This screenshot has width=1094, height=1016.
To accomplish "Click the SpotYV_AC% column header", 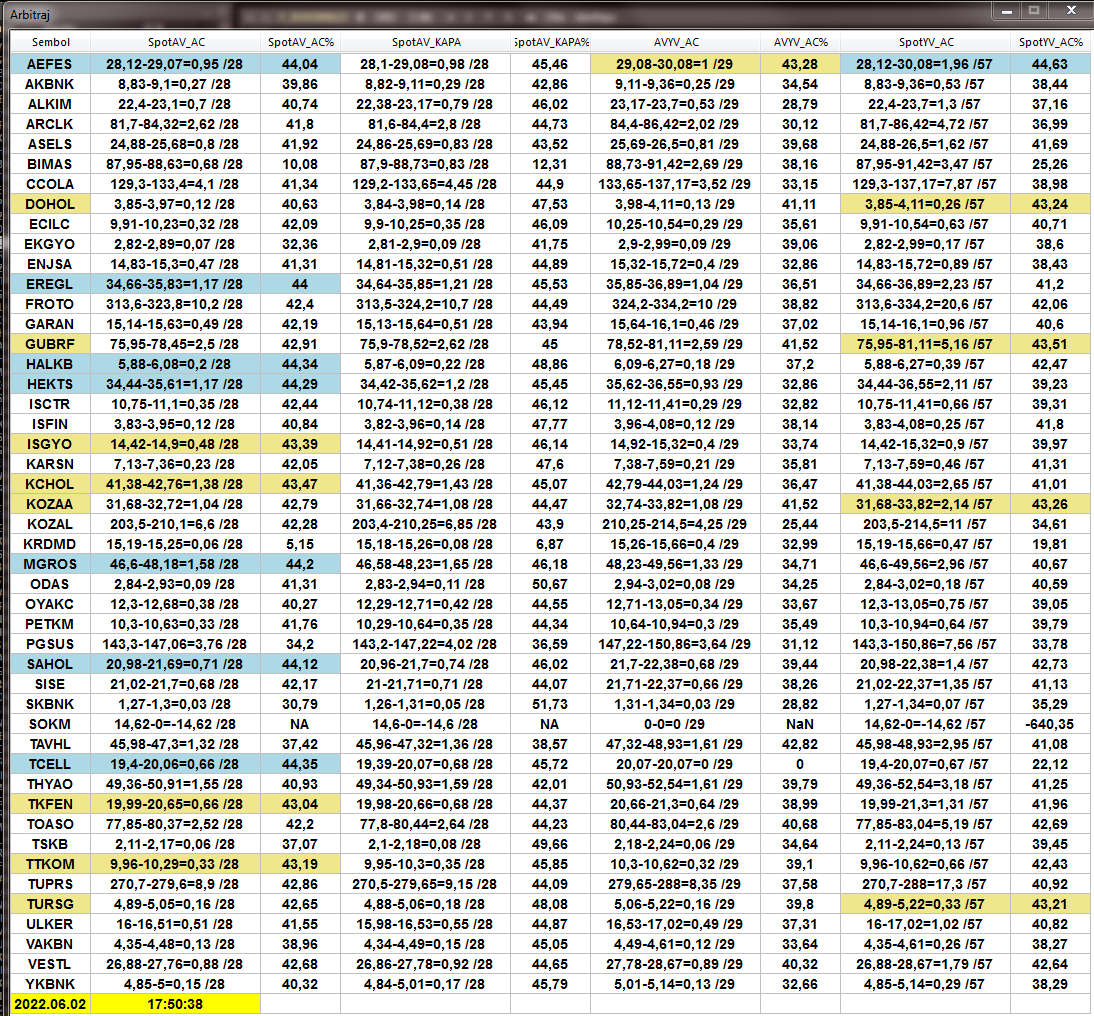I will pyautogui.click(x=1050, y=42).
